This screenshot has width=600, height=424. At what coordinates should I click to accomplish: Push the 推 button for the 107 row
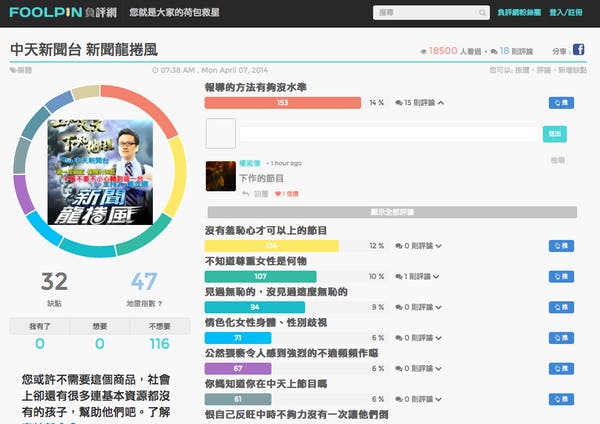pos(561,276)
